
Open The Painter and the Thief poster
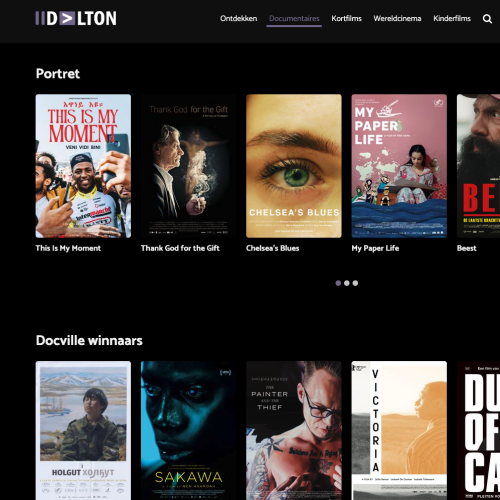(294, 430)
